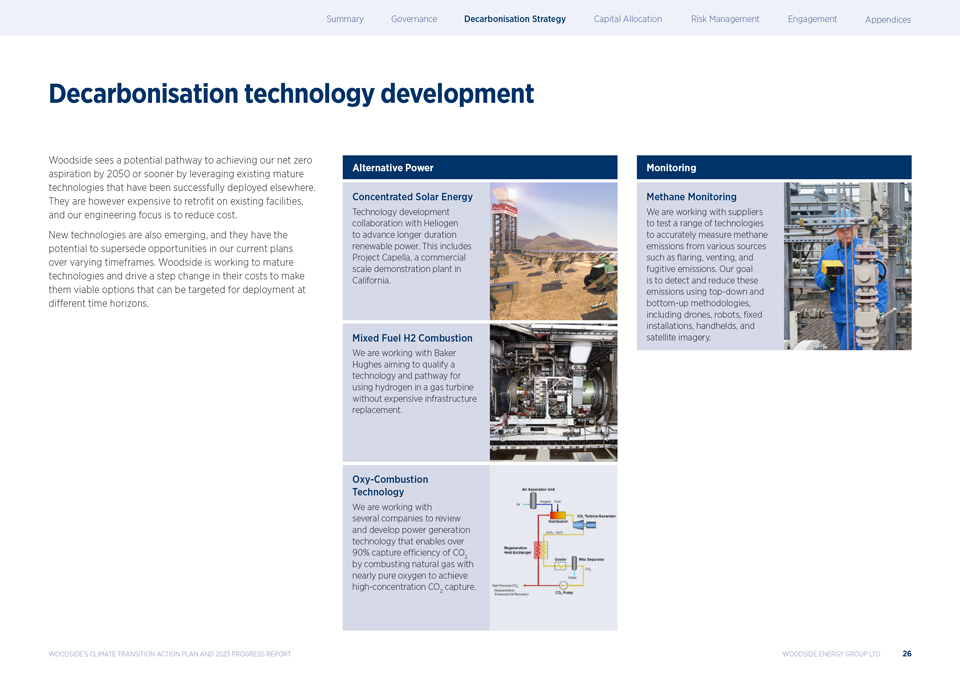Screen dimensions: 960x679
Task: Click page number 26 in footer
Action: point(906,654)
